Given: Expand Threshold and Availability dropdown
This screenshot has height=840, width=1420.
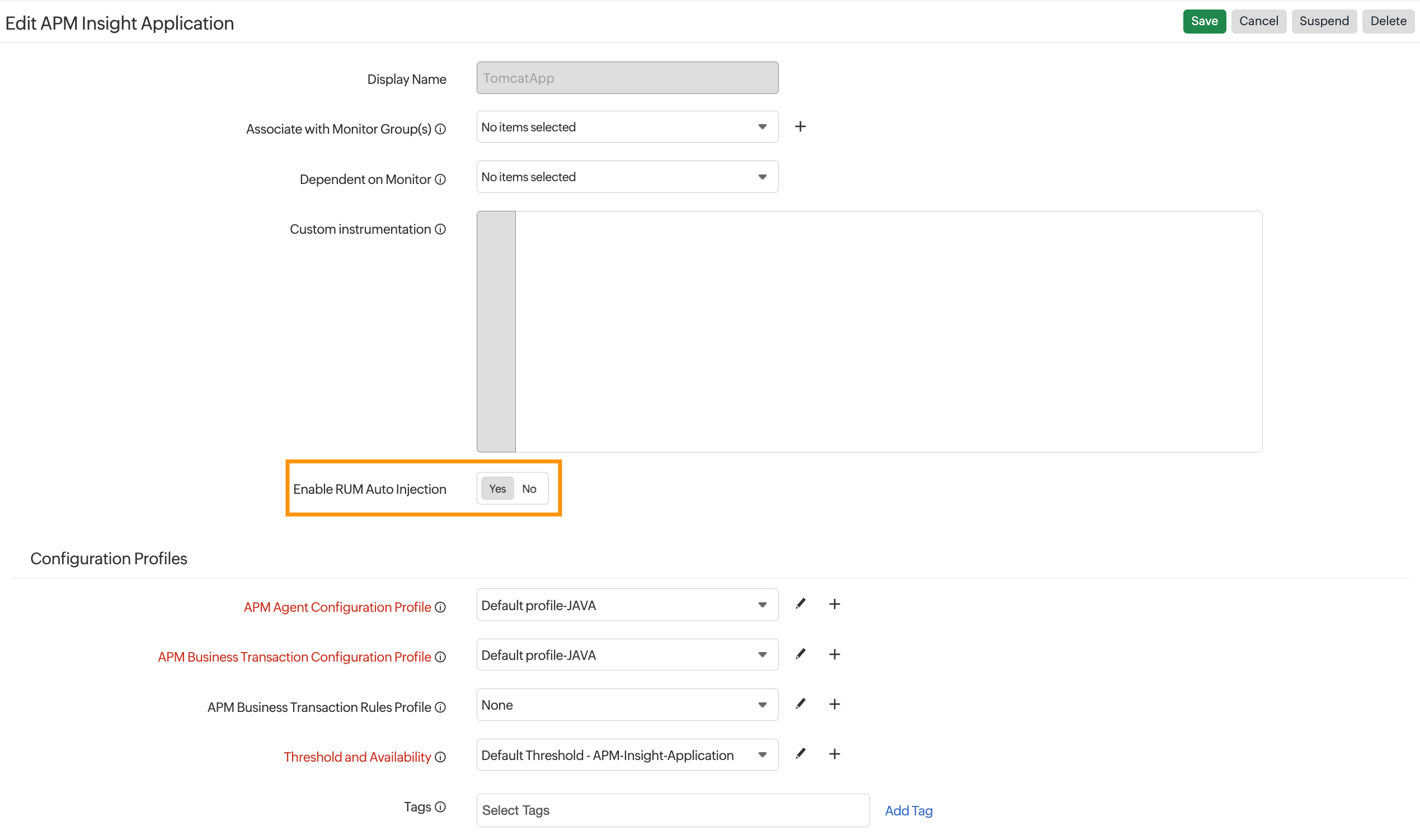Looking at the screenshot, I should point(627,755).
